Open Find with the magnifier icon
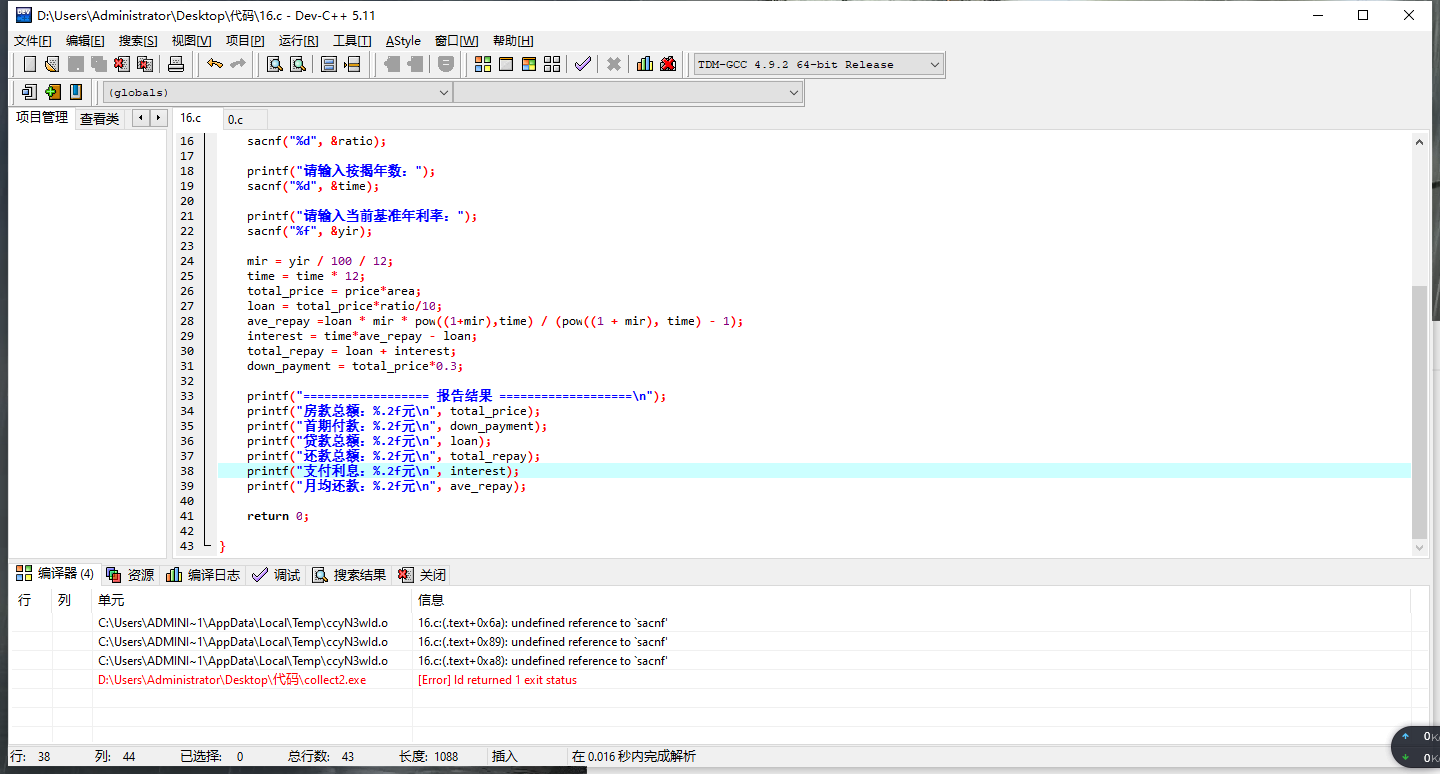This screenshot has width=1440, height=774. (274, 64)
